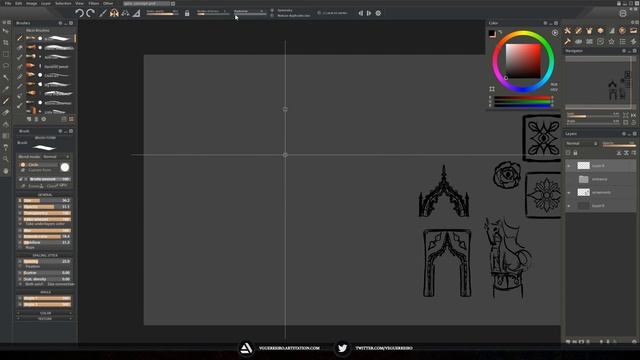Click the star icon in right icon grid
This screenshot has height=360, width=640.
[x=611, y=41]
